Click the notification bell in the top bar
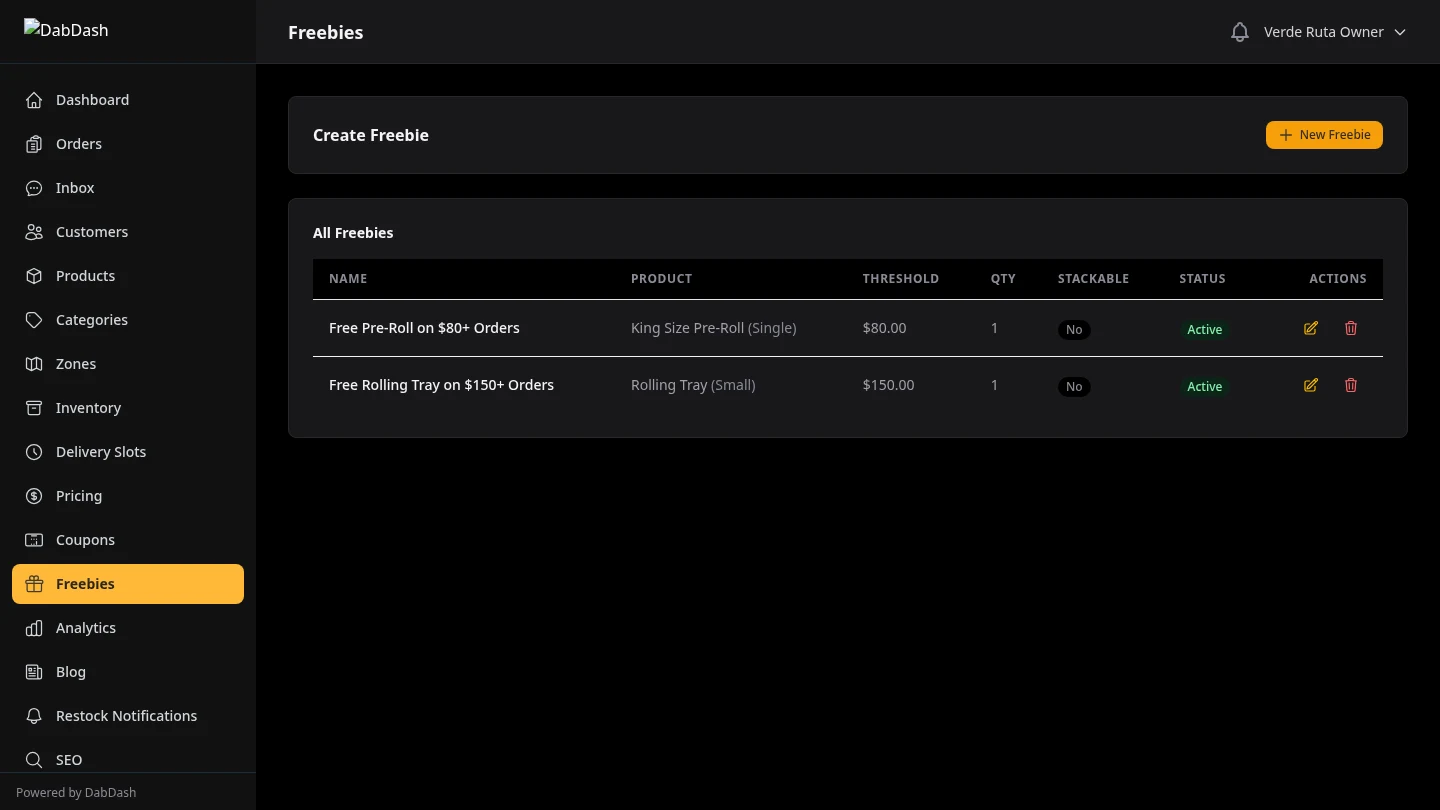Screen dimensions: 1440x810 click(1239, 31)
